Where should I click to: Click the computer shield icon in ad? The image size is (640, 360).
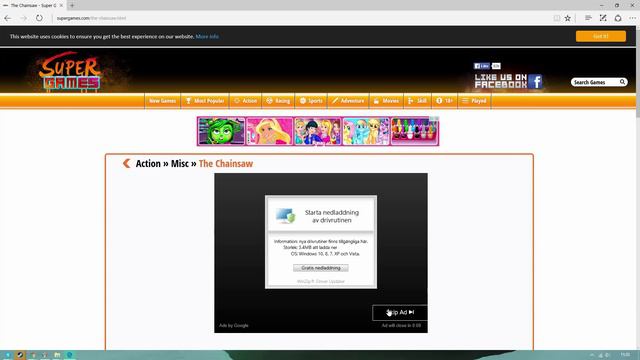click(285, 216)
